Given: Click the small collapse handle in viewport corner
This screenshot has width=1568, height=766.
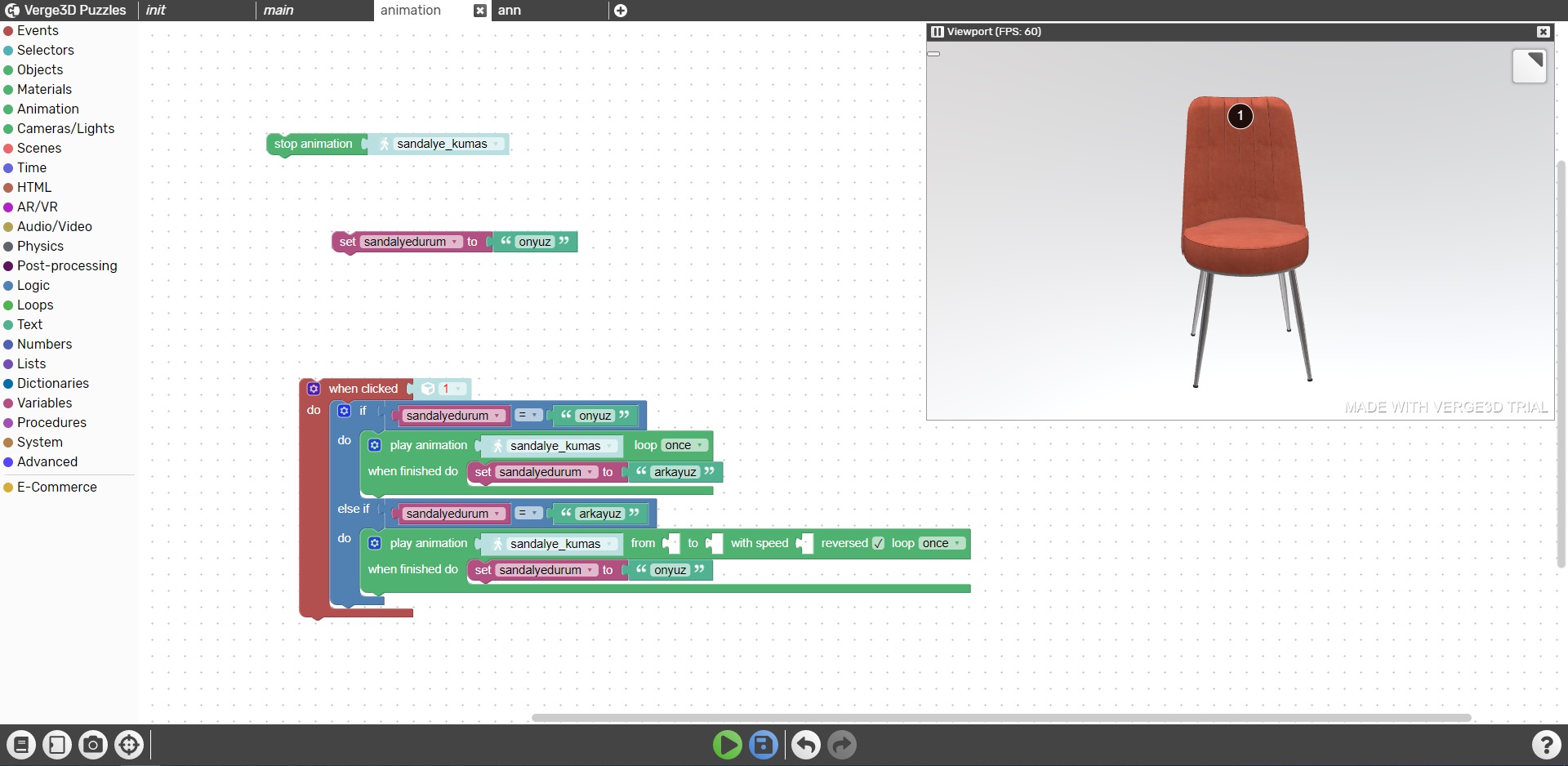Looking at the screenshot, I should [x=933, y=54].
